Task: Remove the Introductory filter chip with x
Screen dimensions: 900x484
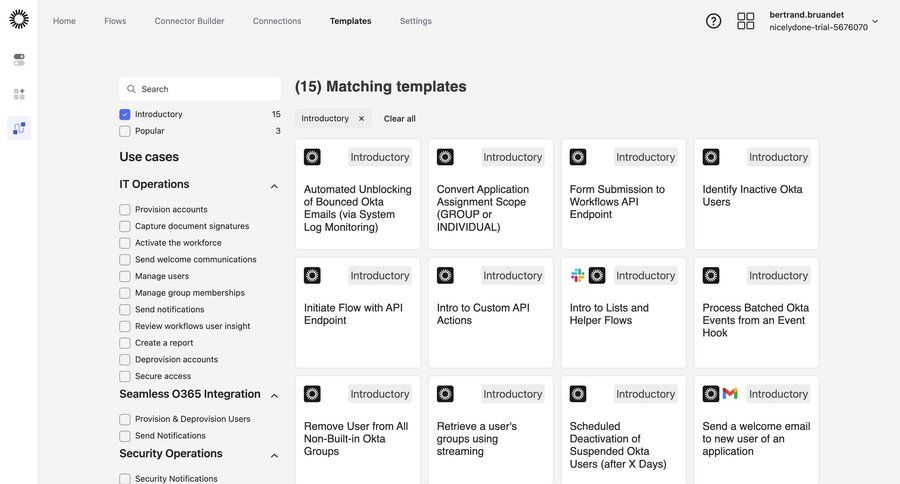Action: [x=362, y=118]
